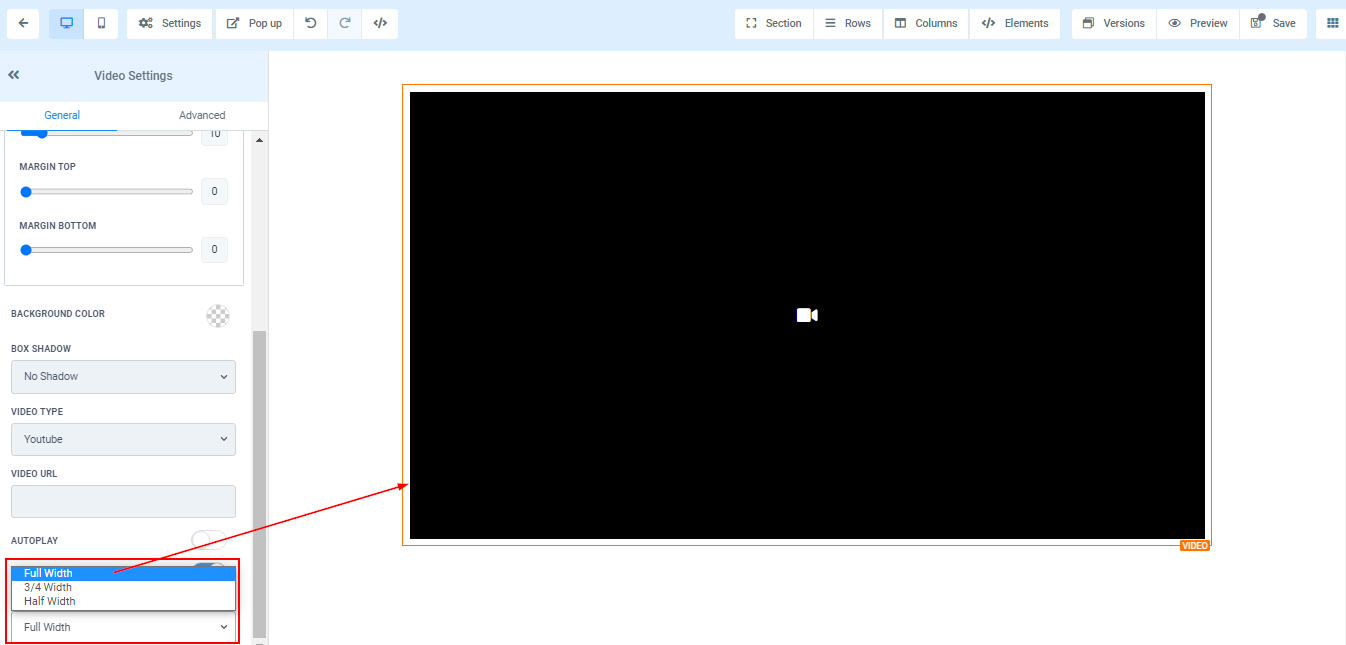The image size is (1346, 645).
Task: Toggle the Autoplay switch
Action: pos(208,540)
